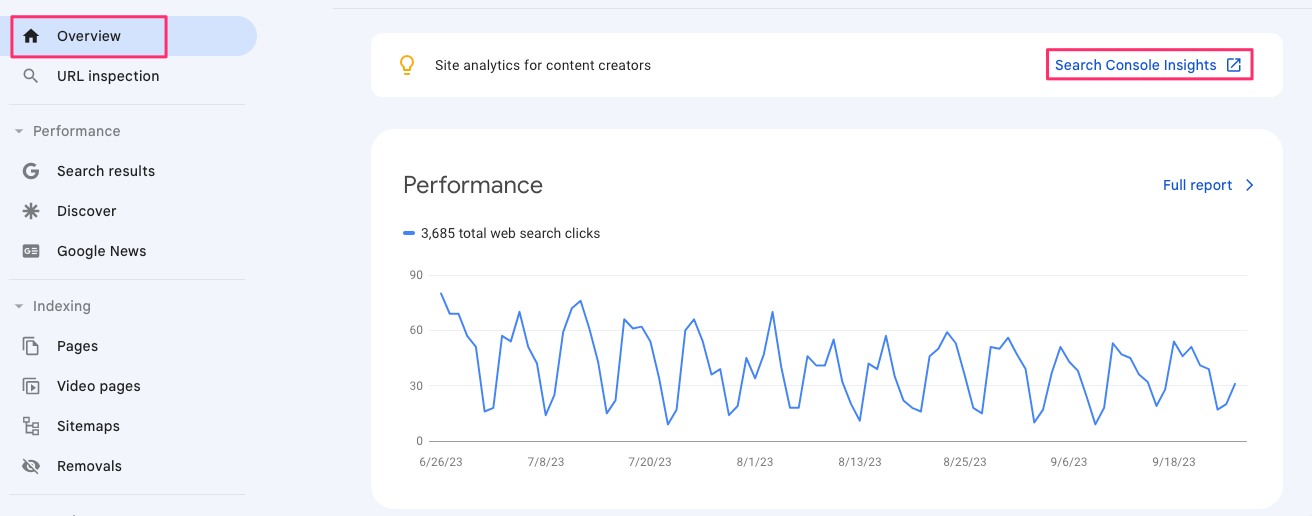Viewport: 1312px width, 516px height.
Task: Click the Sitemaps icon
Action: 31,426
